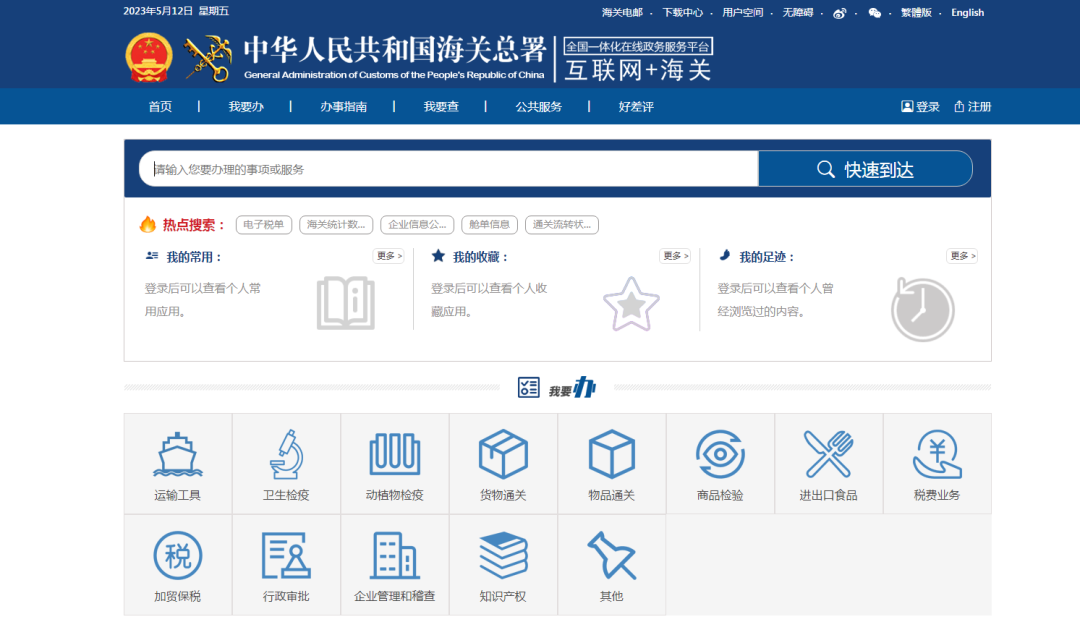Viewport: 1080px width, 622px height.
Task: Switch to 繁體版 traditional Chinese
Action: 916,12
